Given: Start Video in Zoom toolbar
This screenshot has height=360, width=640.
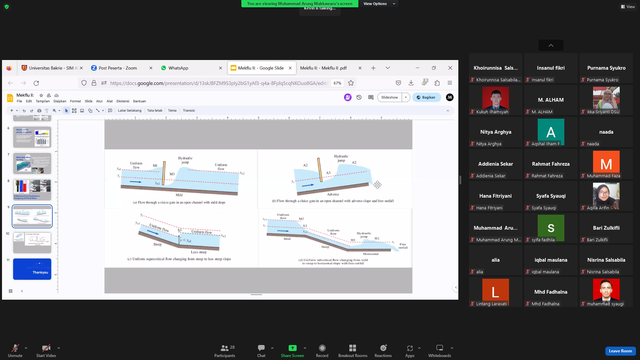Looking at the screenshot, I should tap(46, 350).
